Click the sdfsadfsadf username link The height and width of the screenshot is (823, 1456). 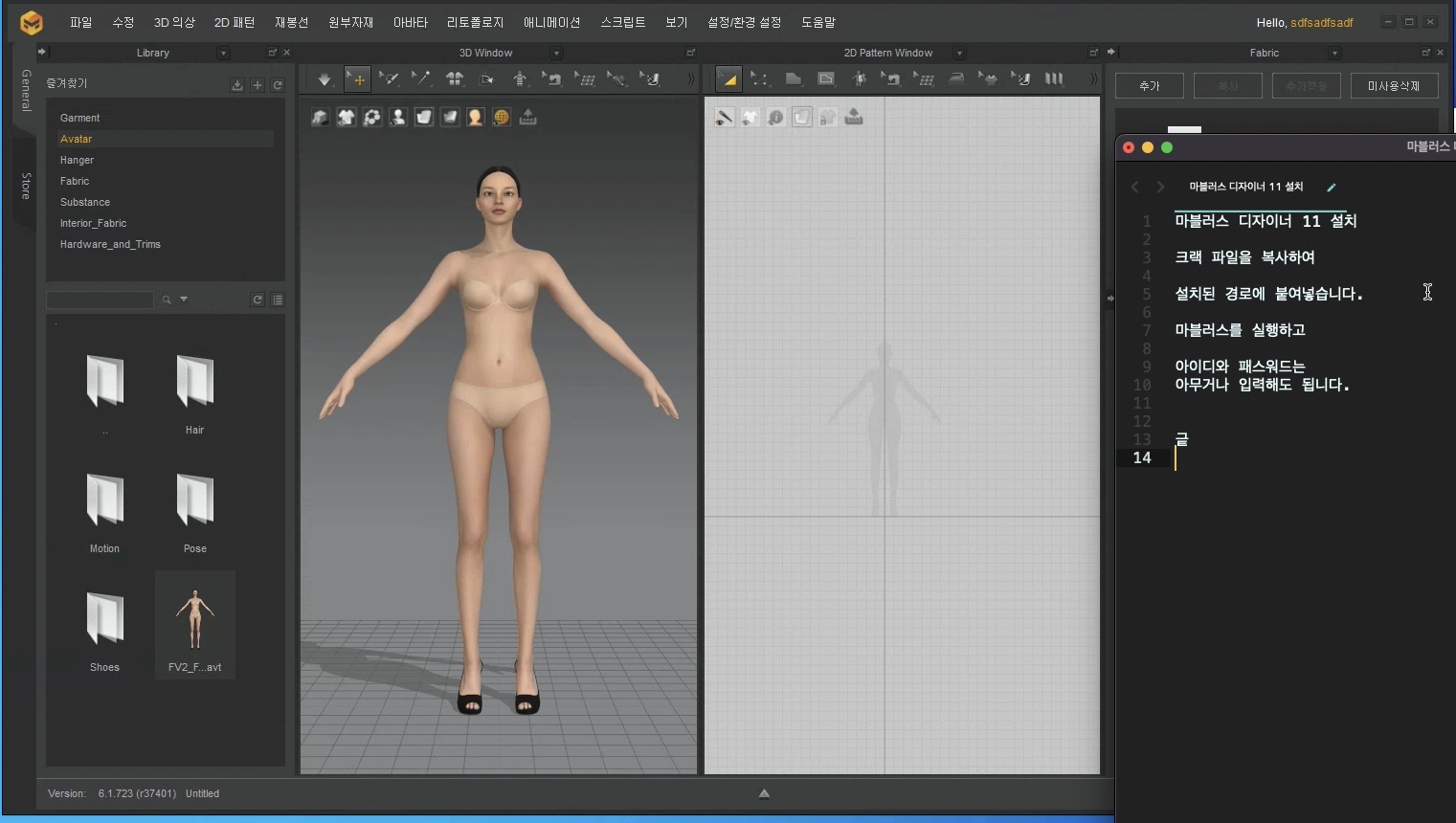1322,22
